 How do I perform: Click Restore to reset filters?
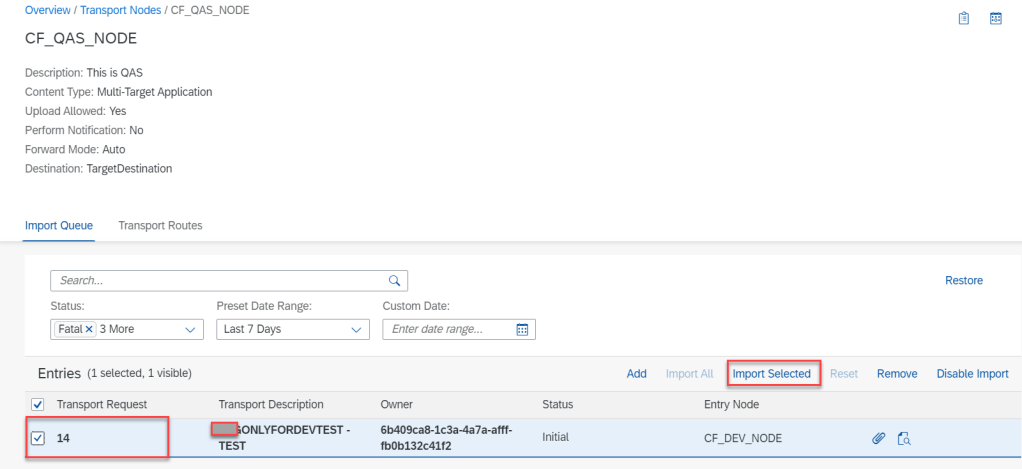point(963,281)
